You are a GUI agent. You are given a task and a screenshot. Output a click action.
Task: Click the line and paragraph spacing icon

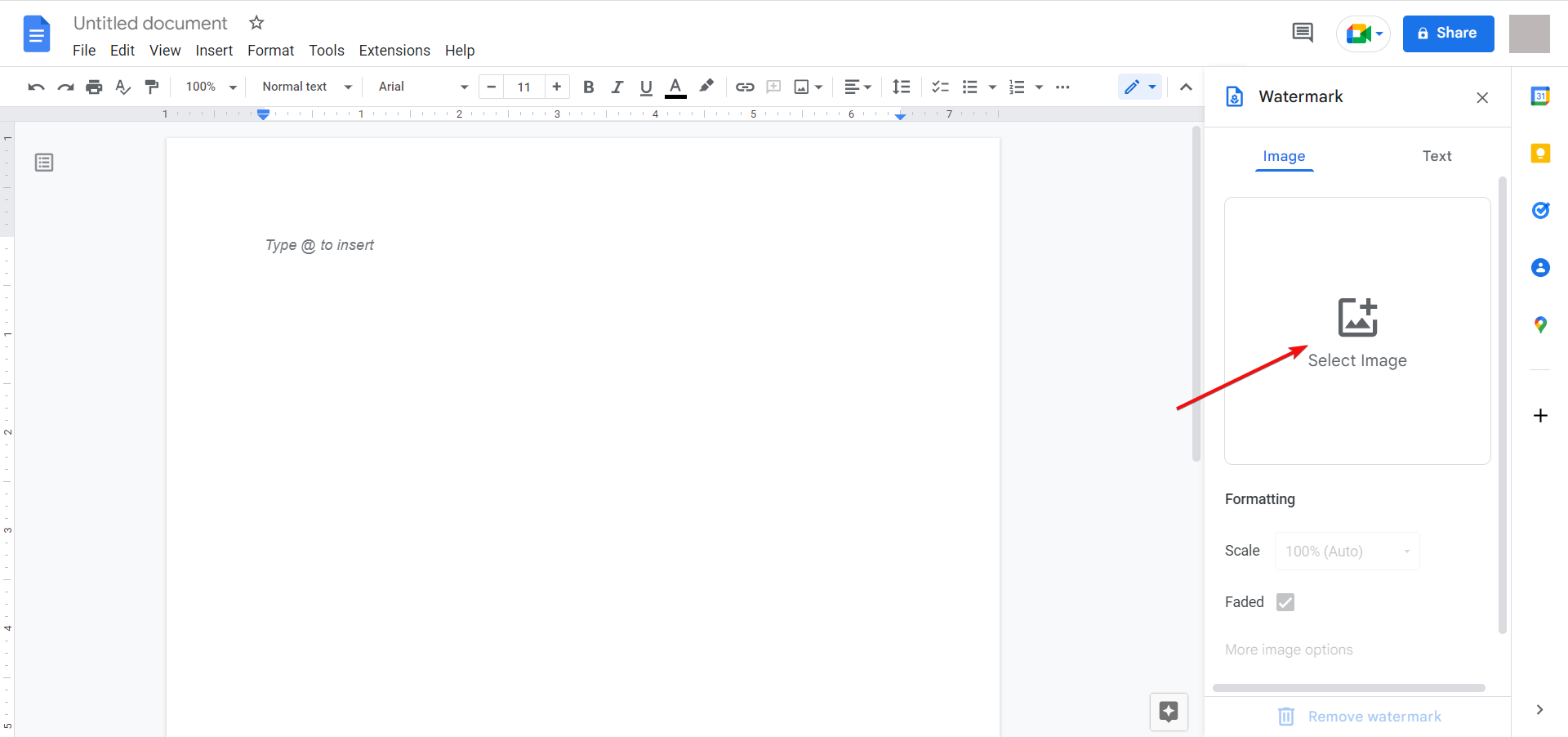click(902, 87)
